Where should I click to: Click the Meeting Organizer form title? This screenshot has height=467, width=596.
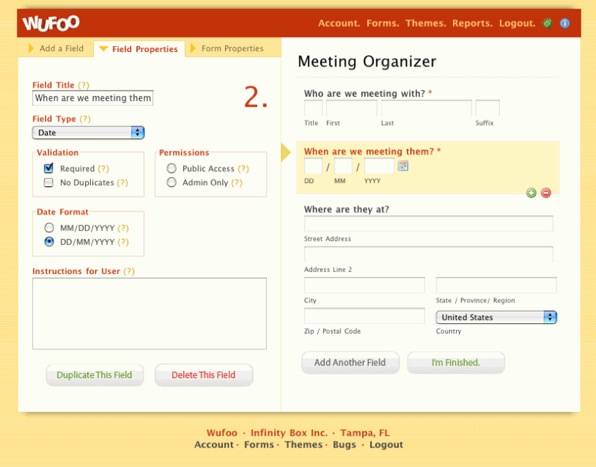(367, 62)
